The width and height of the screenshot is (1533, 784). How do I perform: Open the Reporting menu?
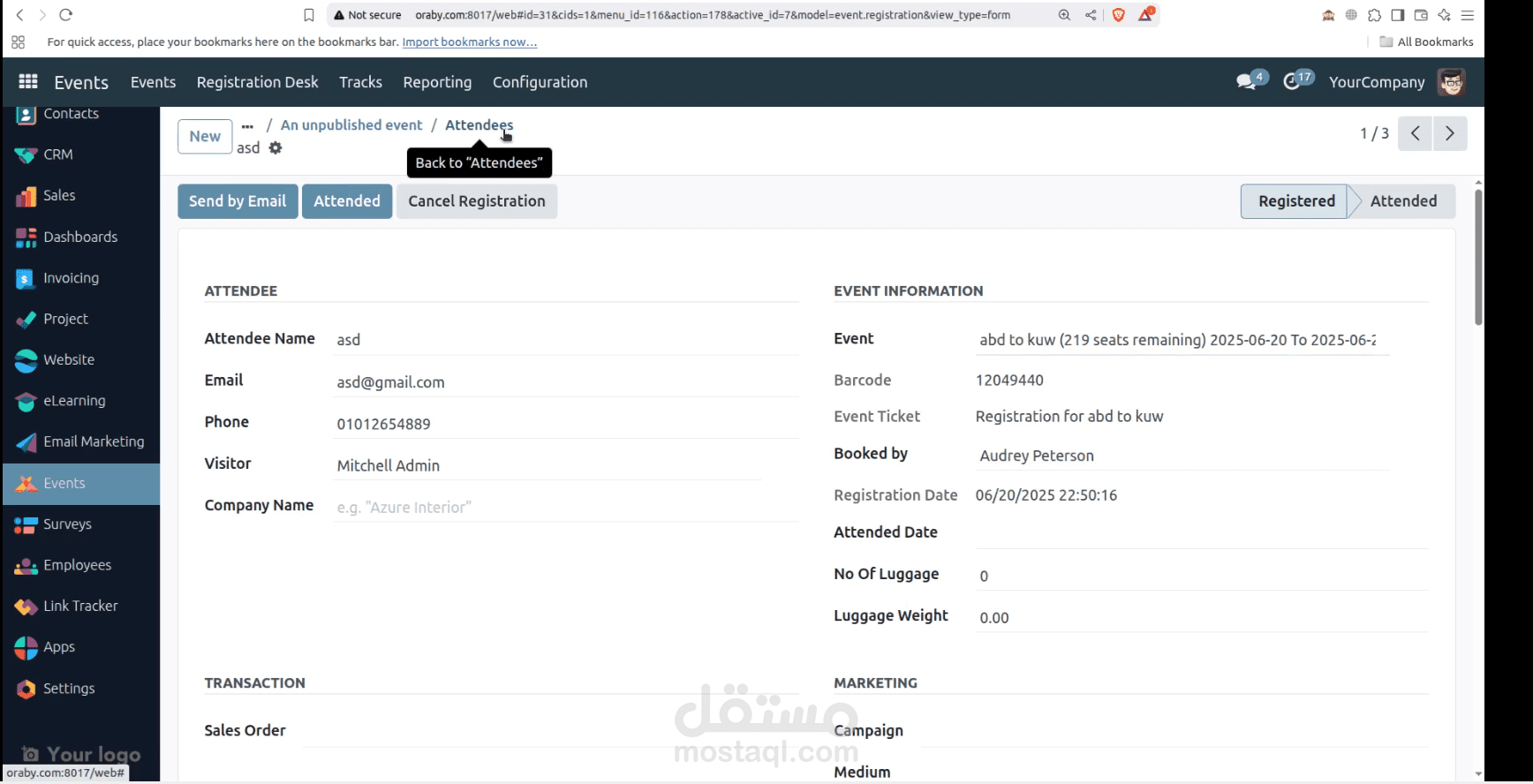pos(437,82)
